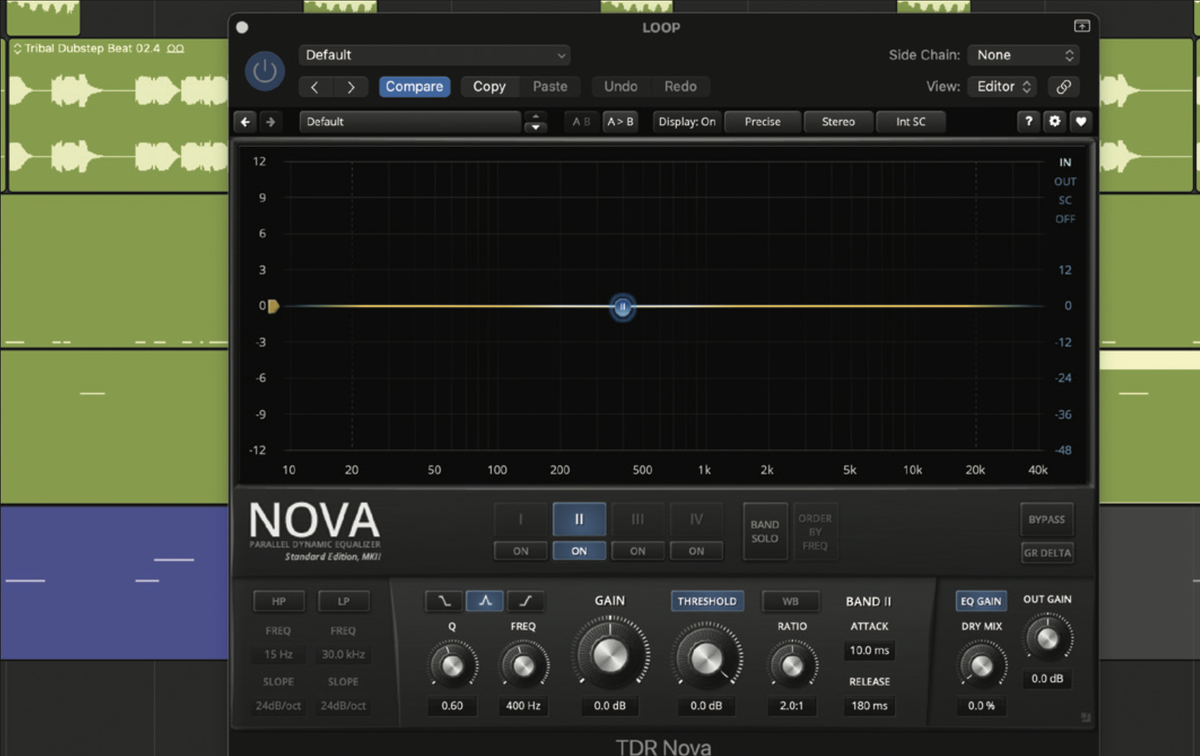The width and height of the screenshot is (1200, 756).
Task: Open the plugin help with the question mark icon
Action: pyautogui.click(x=1028, y=121)
